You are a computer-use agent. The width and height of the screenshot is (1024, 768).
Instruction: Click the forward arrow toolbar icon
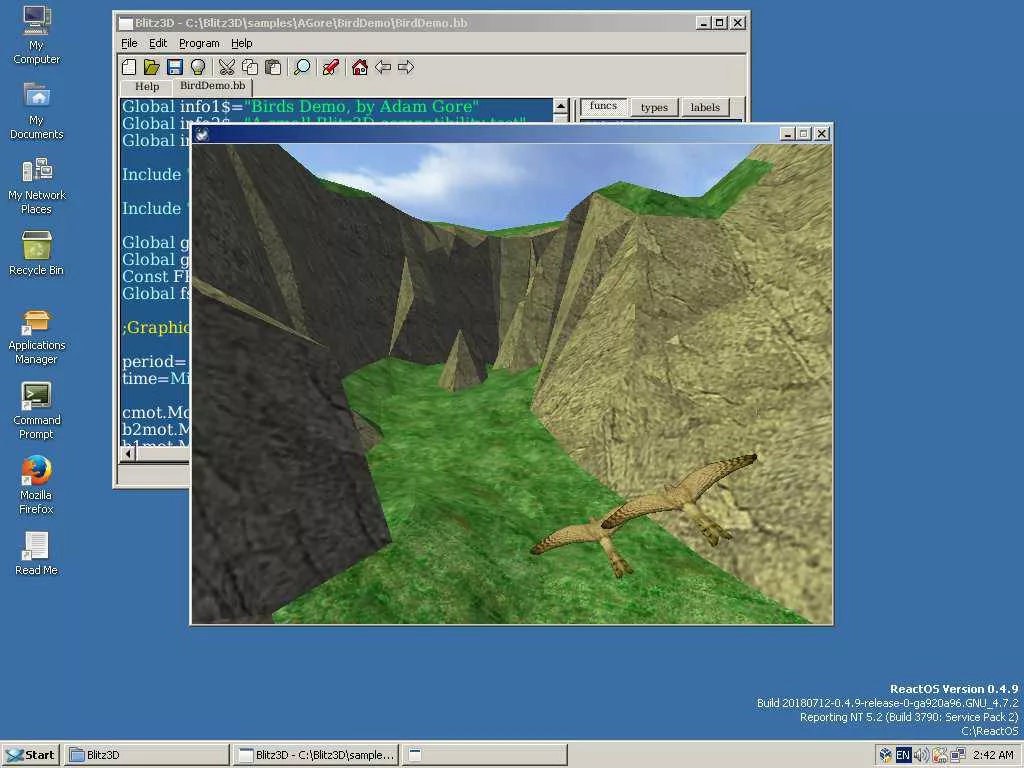tap(406, 67)
